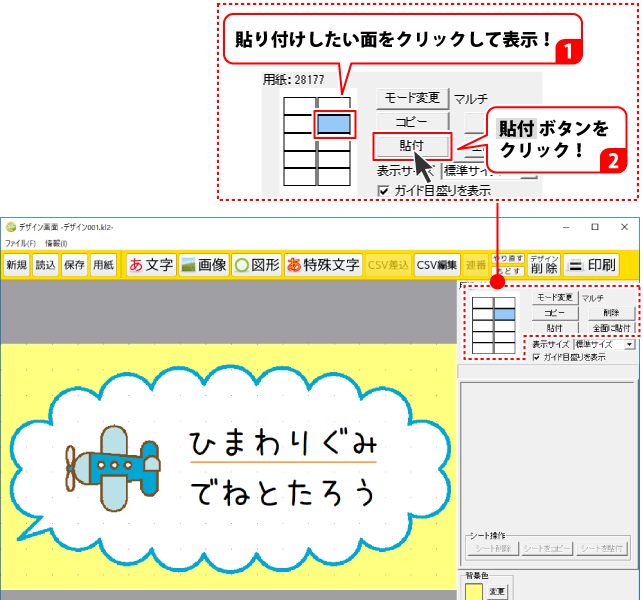643x600 pixels.
Task: Click the greyed 連番 button
Action: 476,265
